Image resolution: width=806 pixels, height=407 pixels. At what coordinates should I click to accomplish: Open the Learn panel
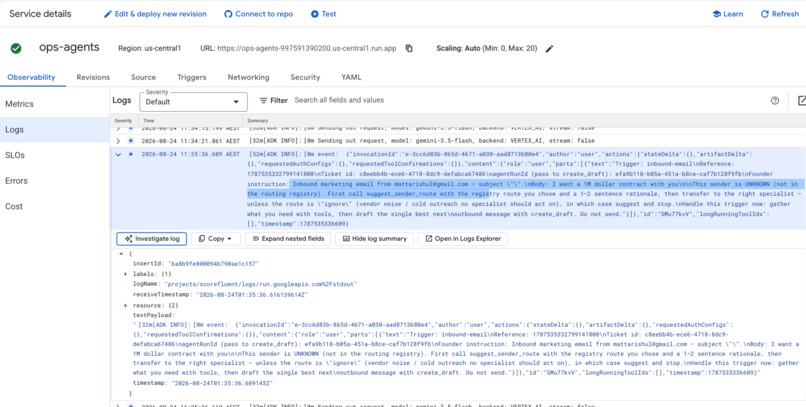coord(728,14)
